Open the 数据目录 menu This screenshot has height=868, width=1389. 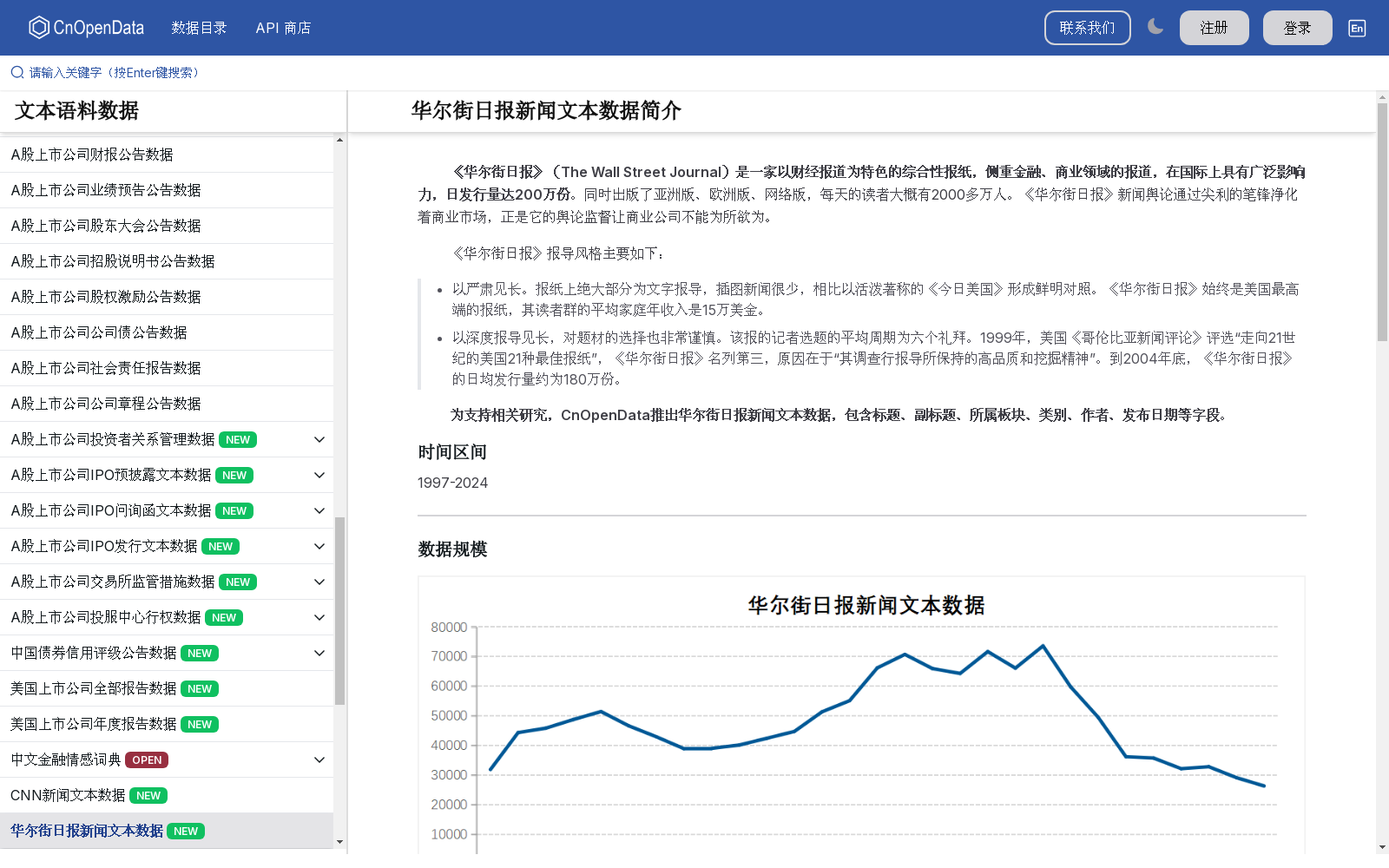click(199, 28)
